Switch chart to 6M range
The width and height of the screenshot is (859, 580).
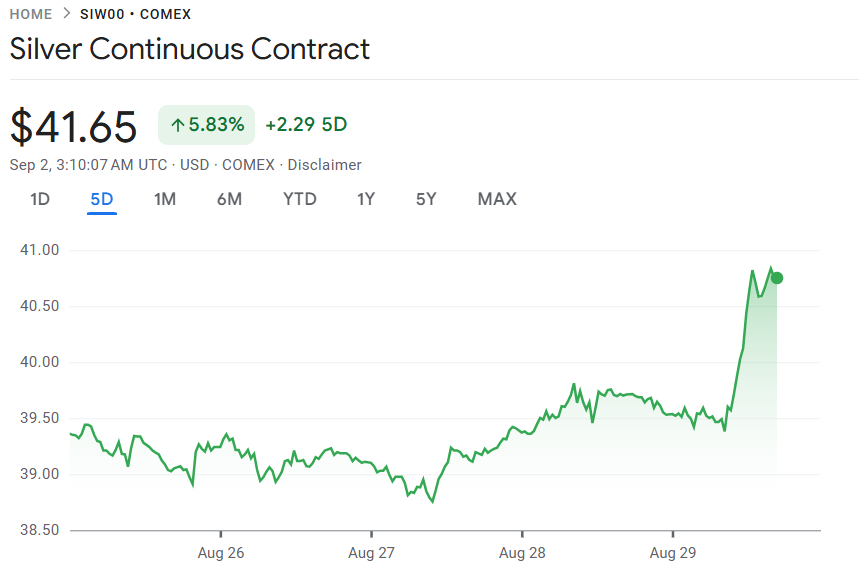coord(229,199)
